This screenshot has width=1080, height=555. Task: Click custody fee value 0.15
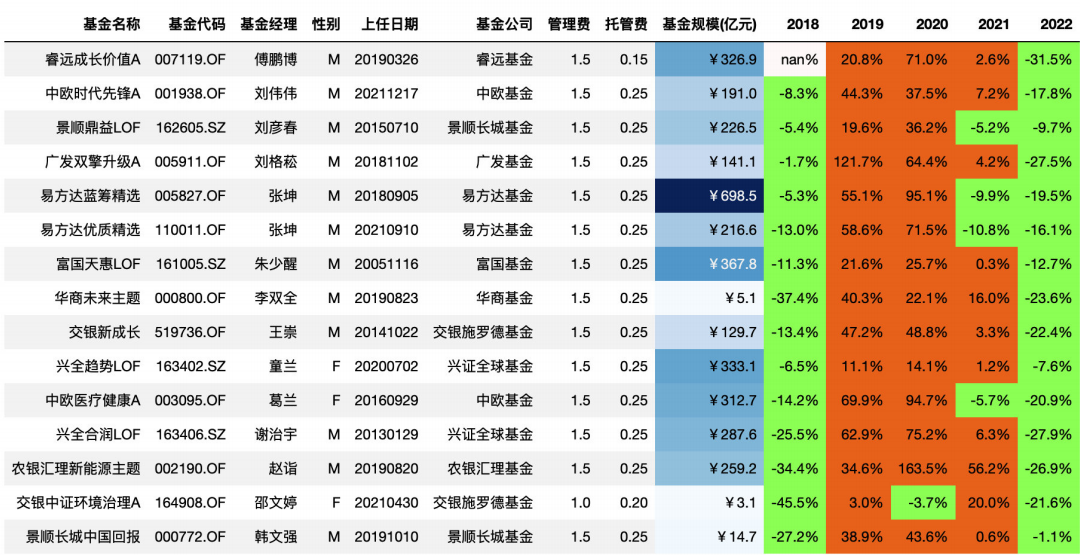[634, 60]
